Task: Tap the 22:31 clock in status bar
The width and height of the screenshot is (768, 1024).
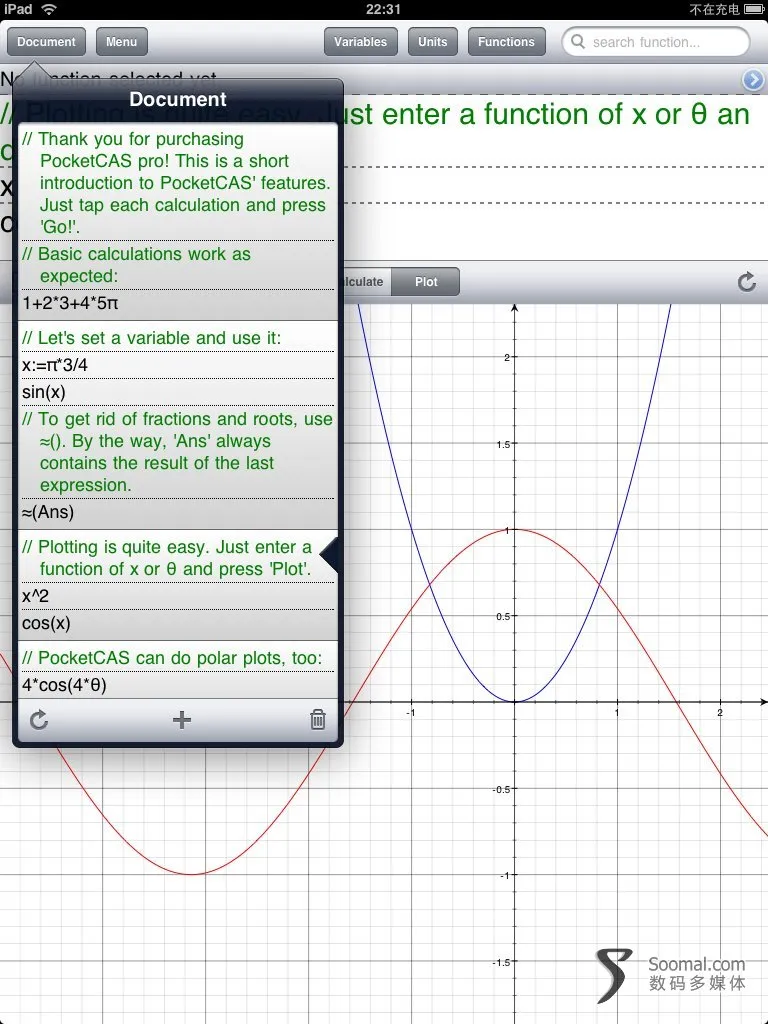Action: 383,9
